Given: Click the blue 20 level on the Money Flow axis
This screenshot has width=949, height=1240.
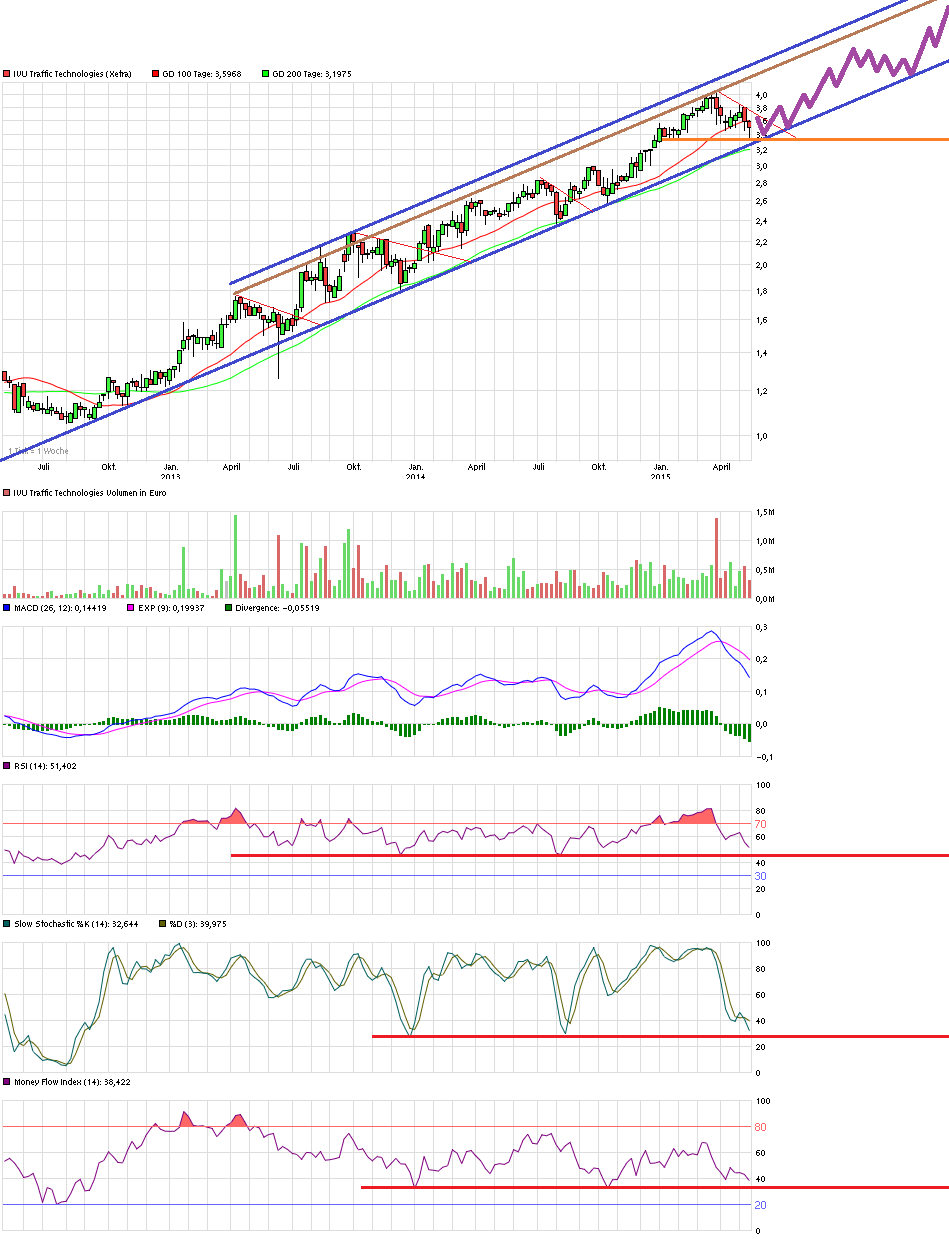Looking at the screenshot, I should (760, 1205).
